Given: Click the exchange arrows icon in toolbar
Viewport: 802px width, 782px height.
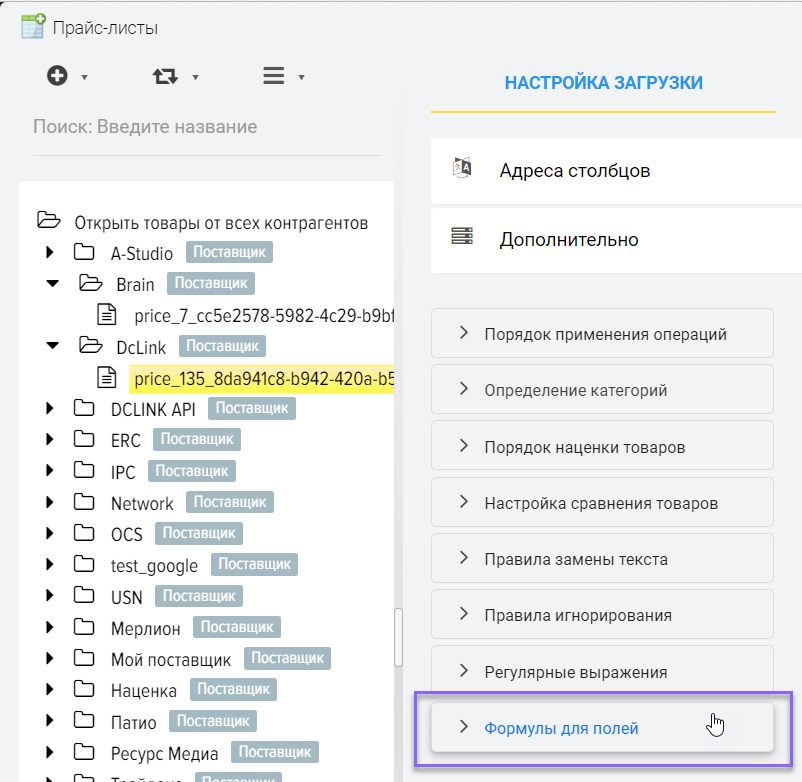Looking at the screenshot, I should tap(165, 76).
